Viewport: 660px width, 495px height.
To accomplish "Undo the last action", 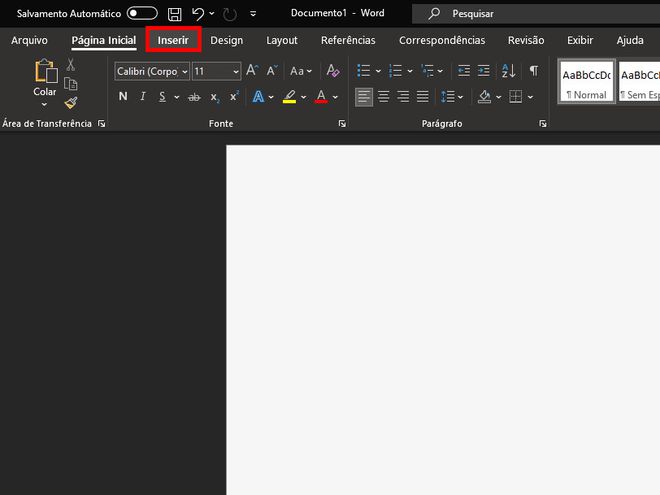I will (x=198, y=14).
